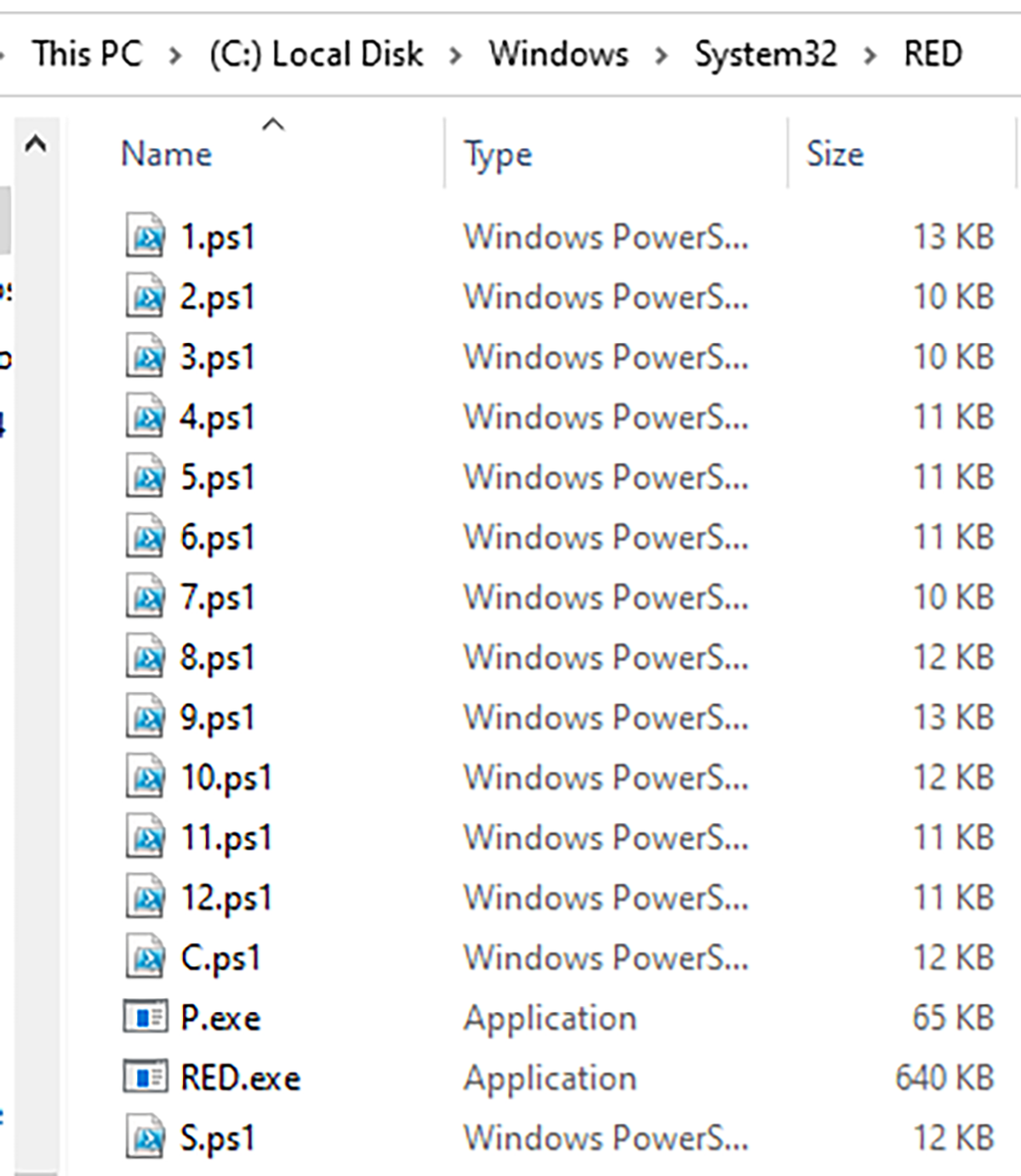Click the 1.ps1 PowerShell file icon
Image resolution: width=1021 pixels, height=1176 pixels.
[145, 236]
